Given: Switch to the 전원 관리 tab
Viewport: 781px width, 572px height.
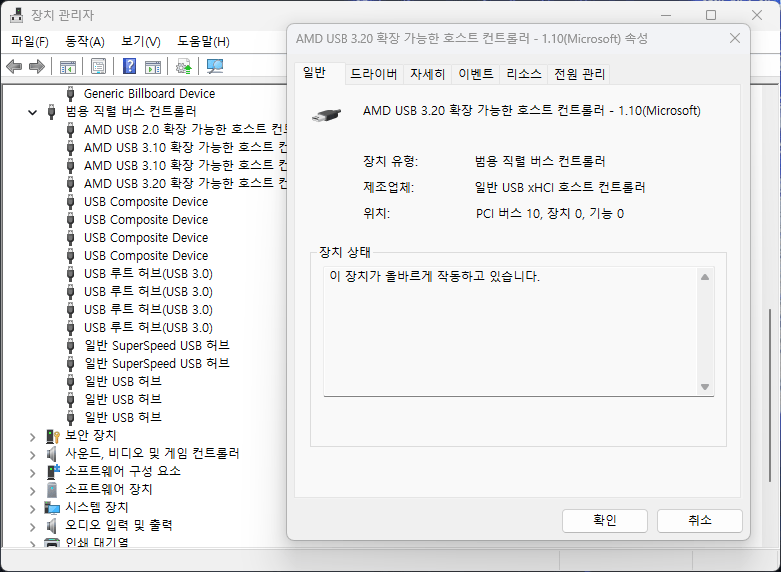Looking at the screenshot, I should (x=579, y=74).
